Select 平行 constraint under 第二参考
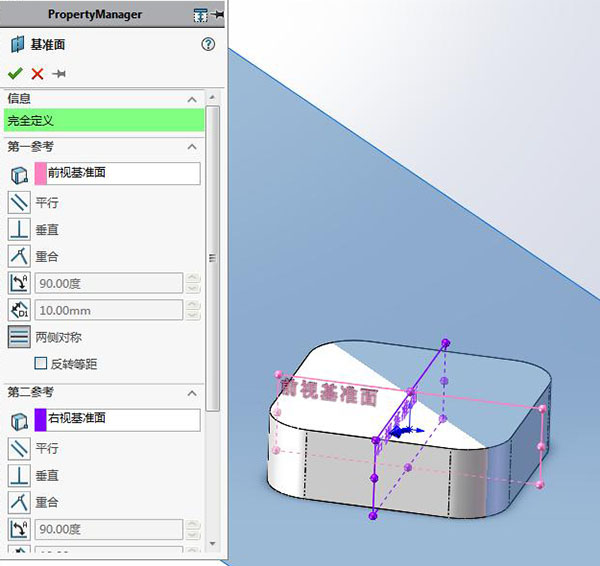This screenshot has width=600, height=566. tap(19, 449)
